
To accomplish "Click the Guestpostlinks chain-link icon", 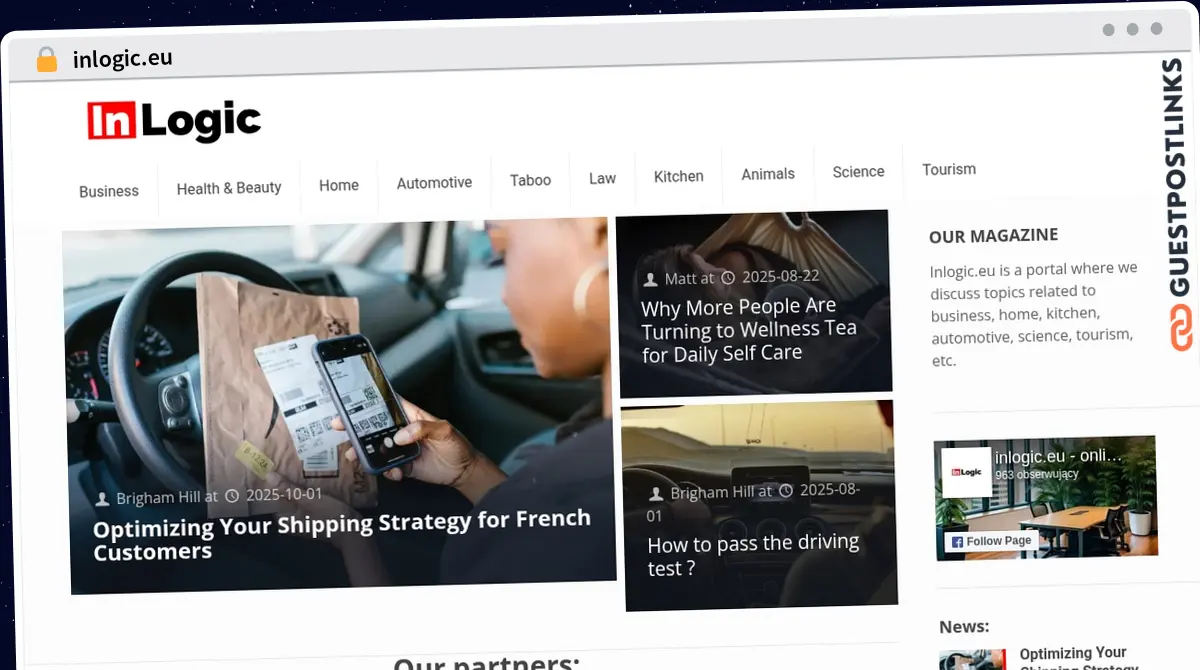I will pos(1182,329).
